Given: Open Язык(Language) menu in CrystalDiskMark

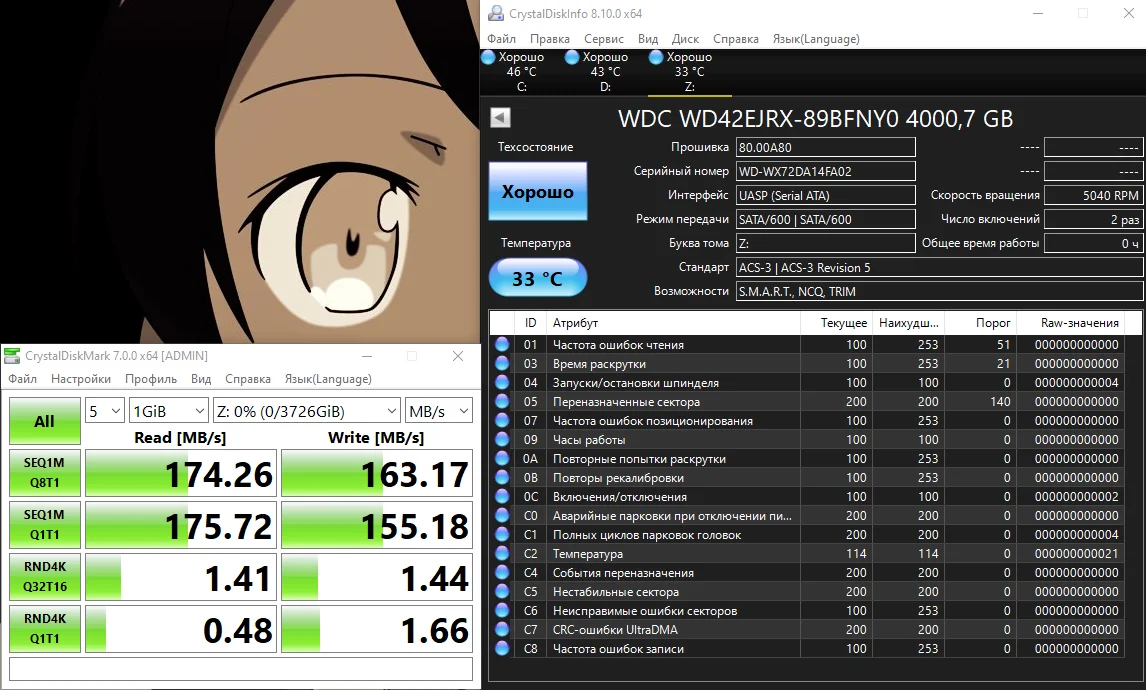Looking at the screenshot, I should (328, 379).
